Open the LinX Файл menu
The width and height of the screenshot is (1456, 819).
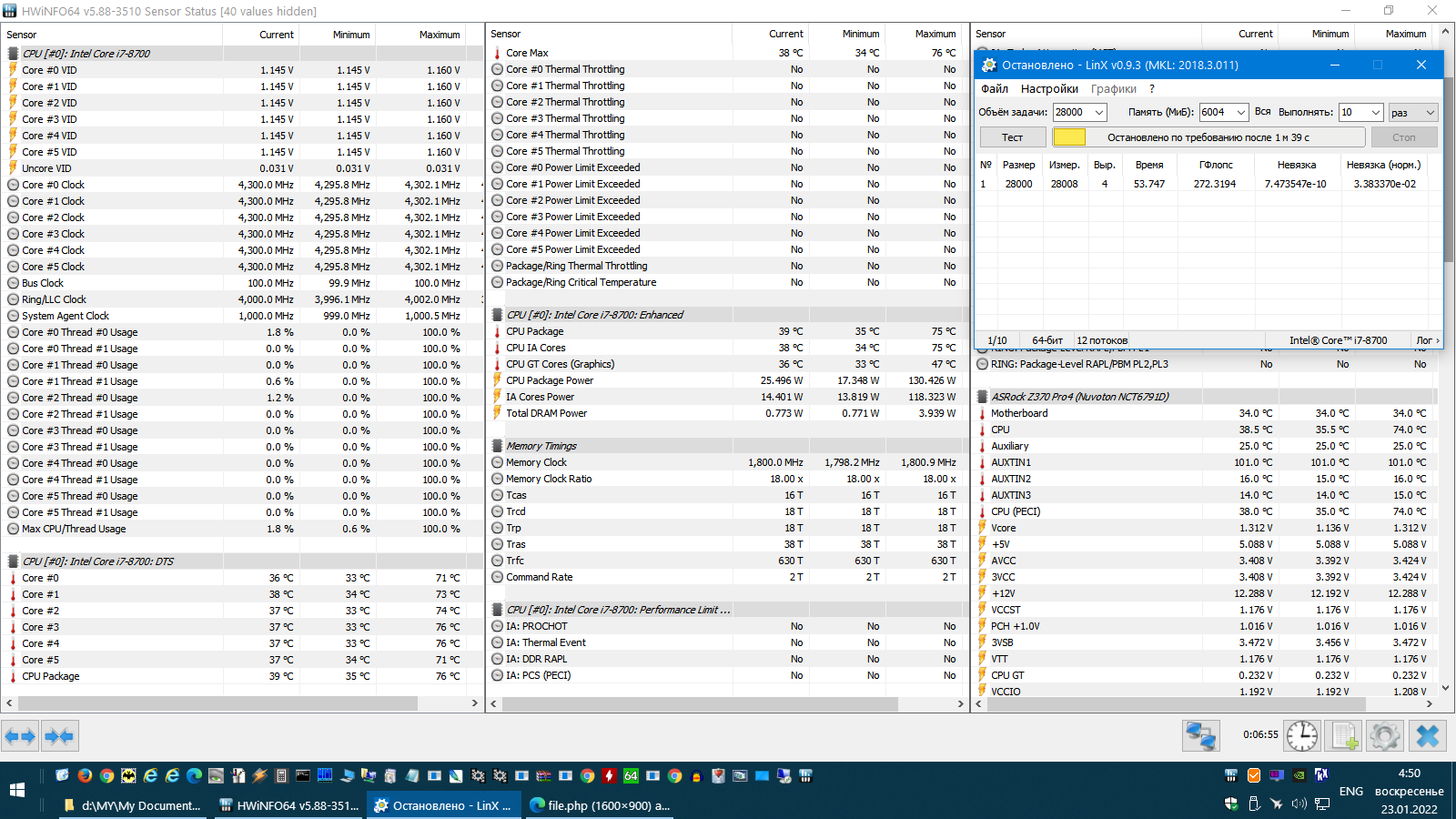point(995,88)
